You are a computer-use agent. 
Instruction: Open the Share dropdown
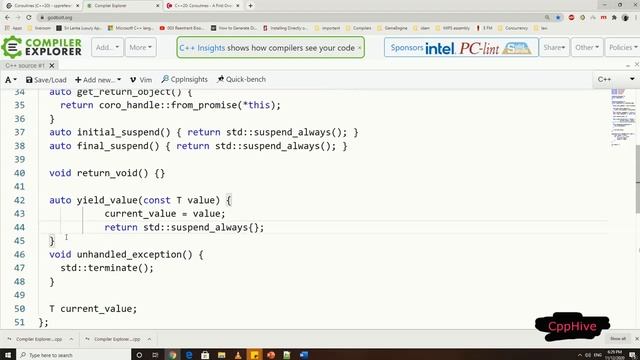554,47
